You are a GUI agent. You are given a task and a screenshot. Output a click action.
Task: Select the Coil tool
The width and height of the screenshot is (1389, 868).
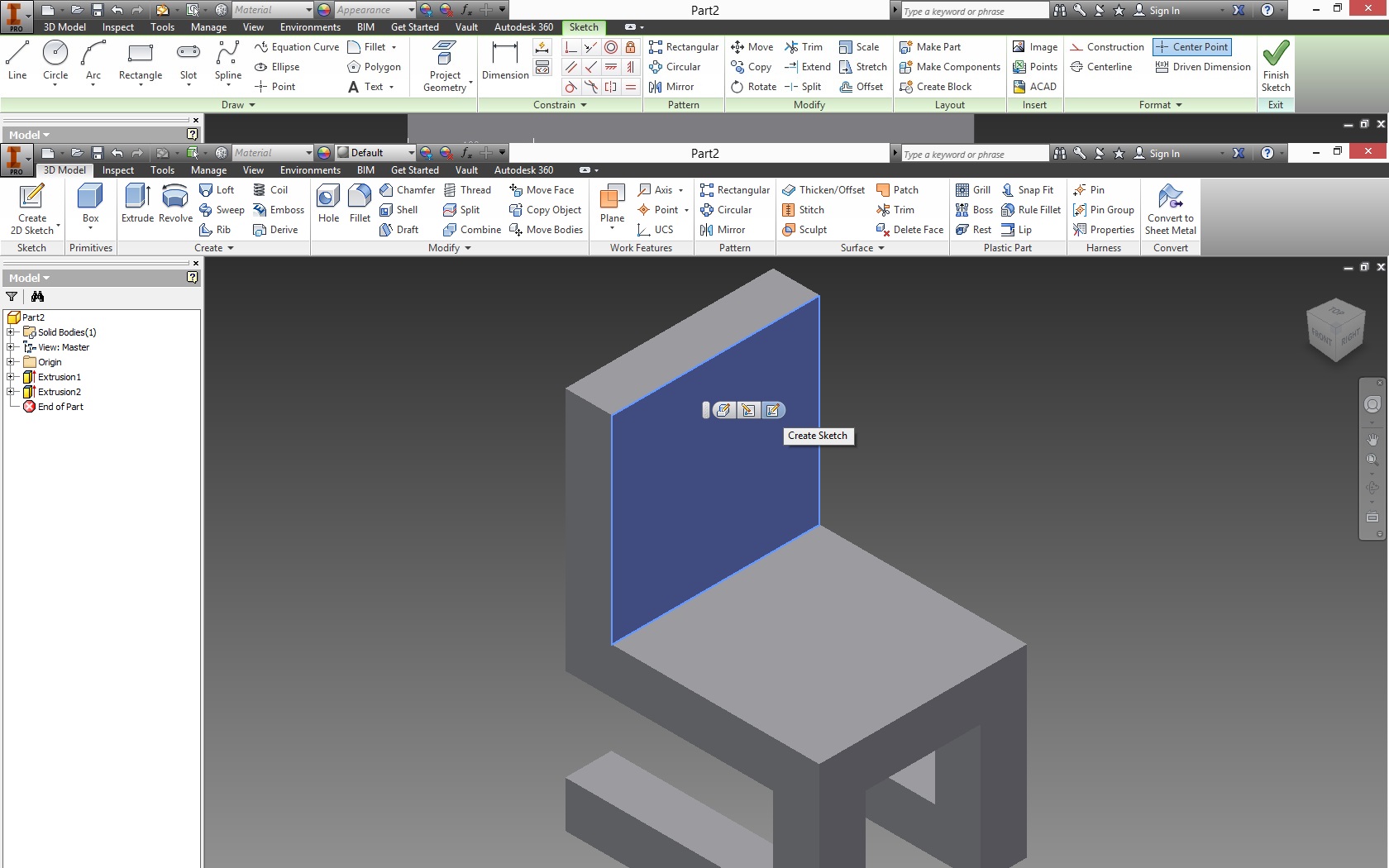[270, 190]
